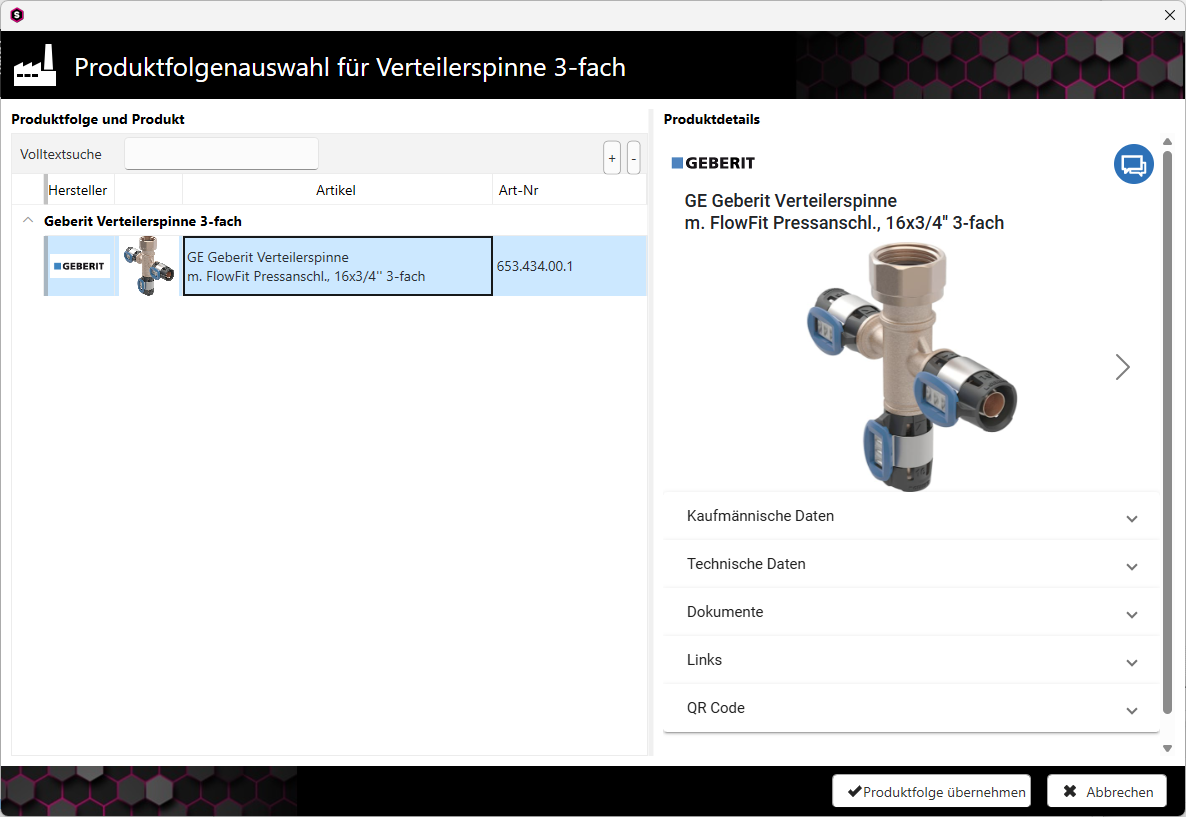This screenshot has height=817, width=1186.
Task: Click Abbrechen button
Action: point(1107,791)
